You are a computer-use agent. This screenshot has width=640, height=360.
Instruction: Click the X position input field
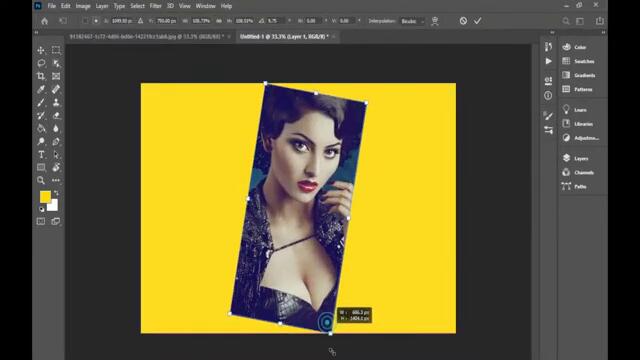click(122, 21)
